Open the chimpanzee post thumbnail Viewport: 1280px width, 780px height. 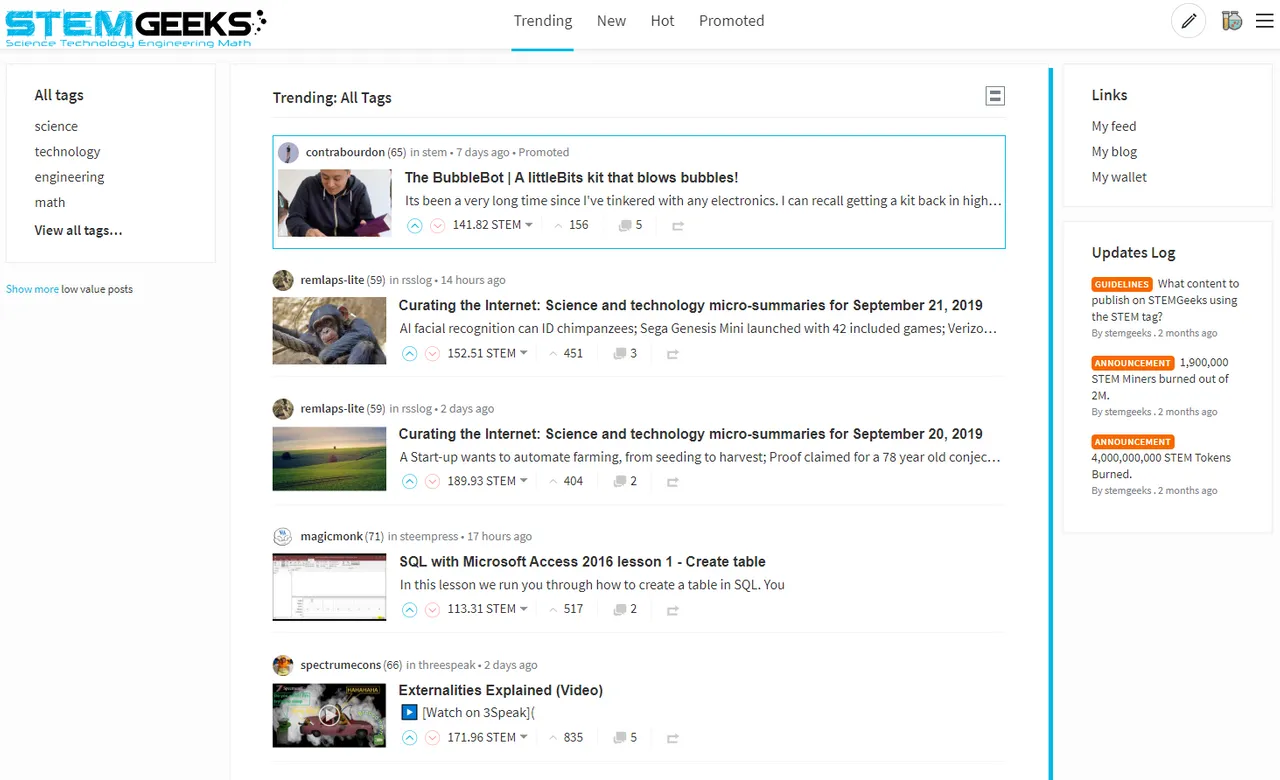point(329,331)
